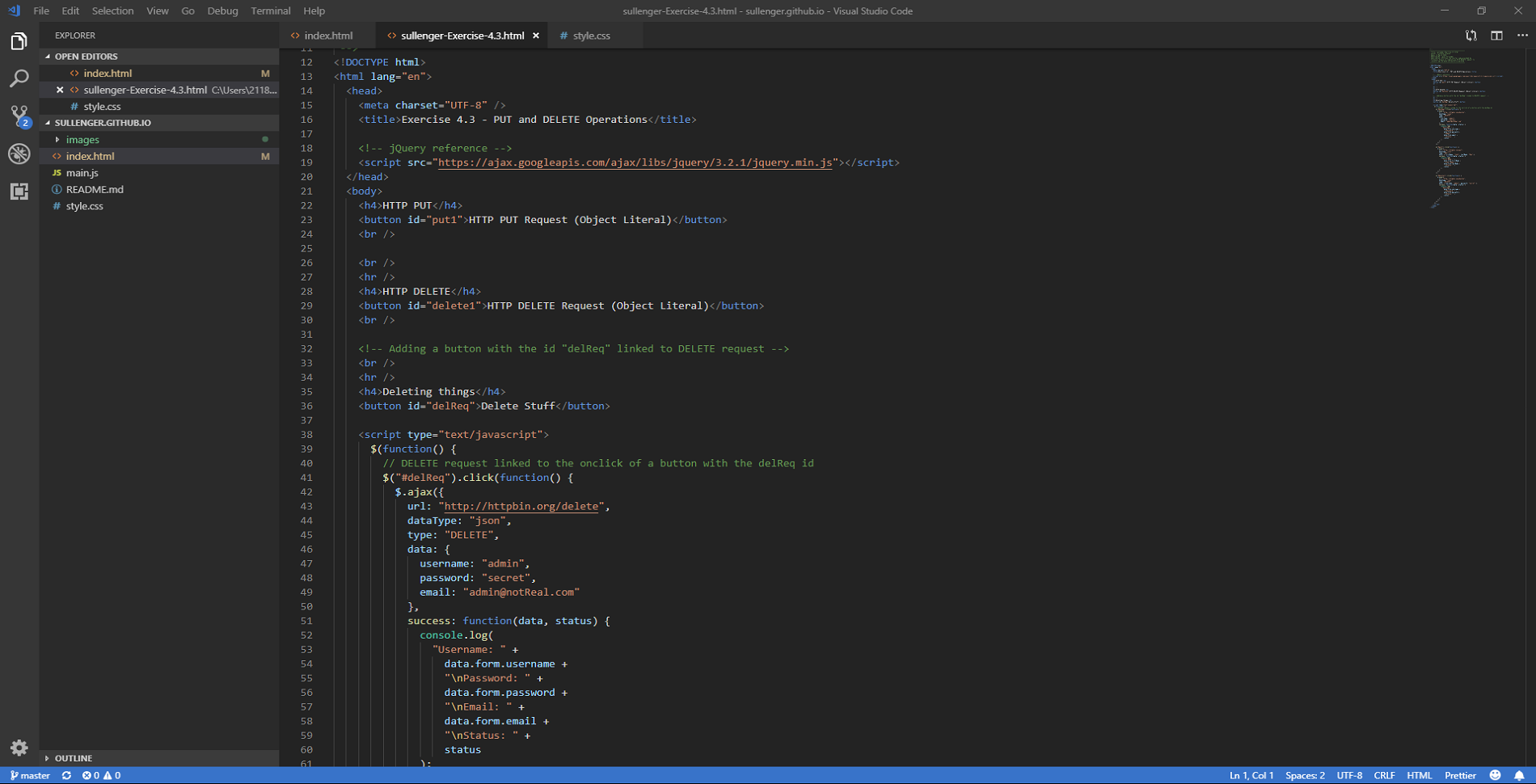Open the Selection menu
Image resolution: width=1536 pixels, height=784 pixels.
point(112,11)
